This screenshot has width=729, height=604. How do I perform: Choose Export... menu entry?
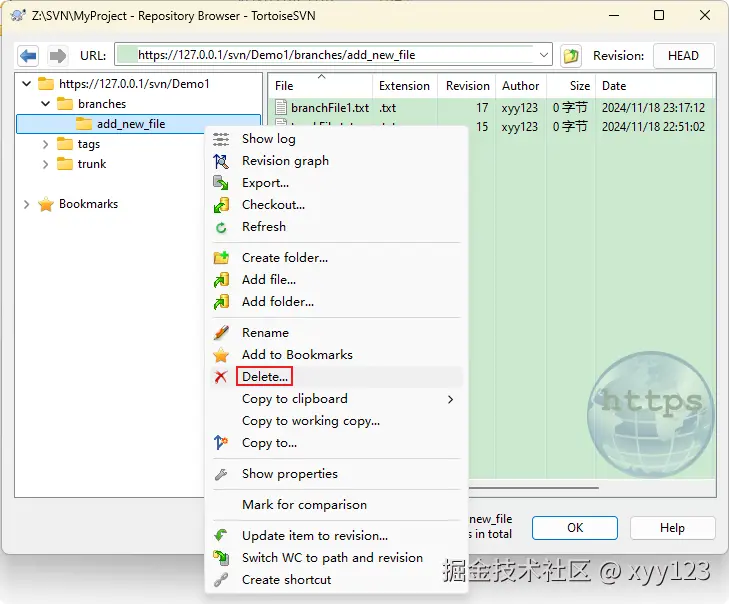[x=265, y=183]
